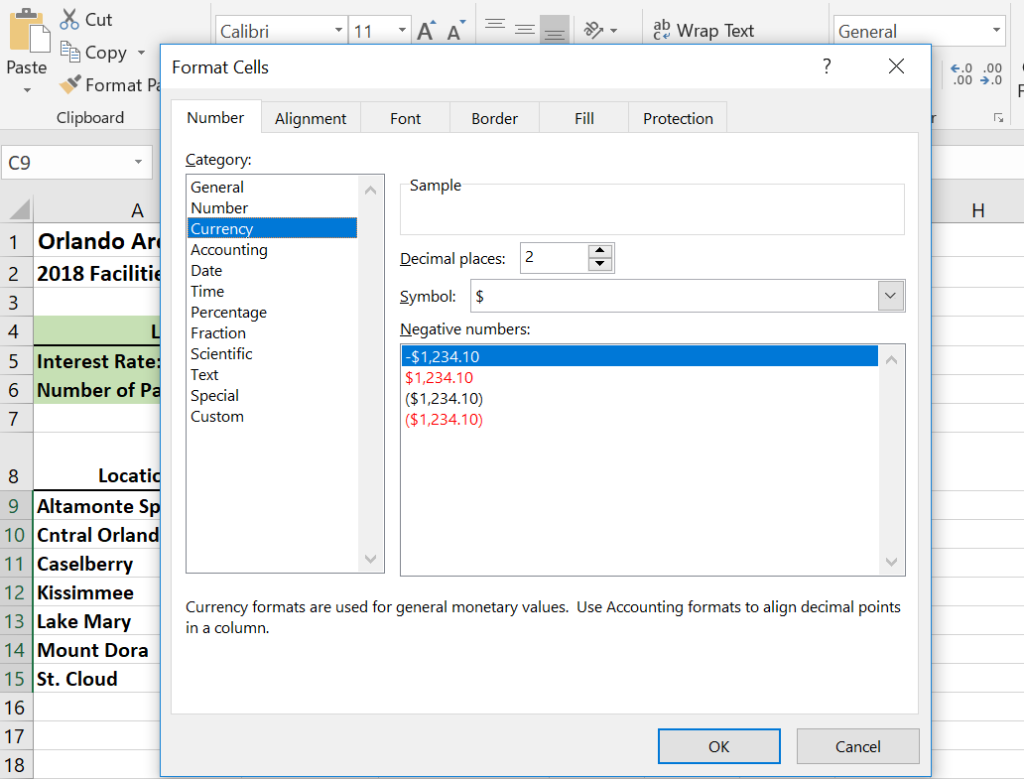Select Text in Category list
This screenshot has width=1024, height=779.
tap(272, 375)
